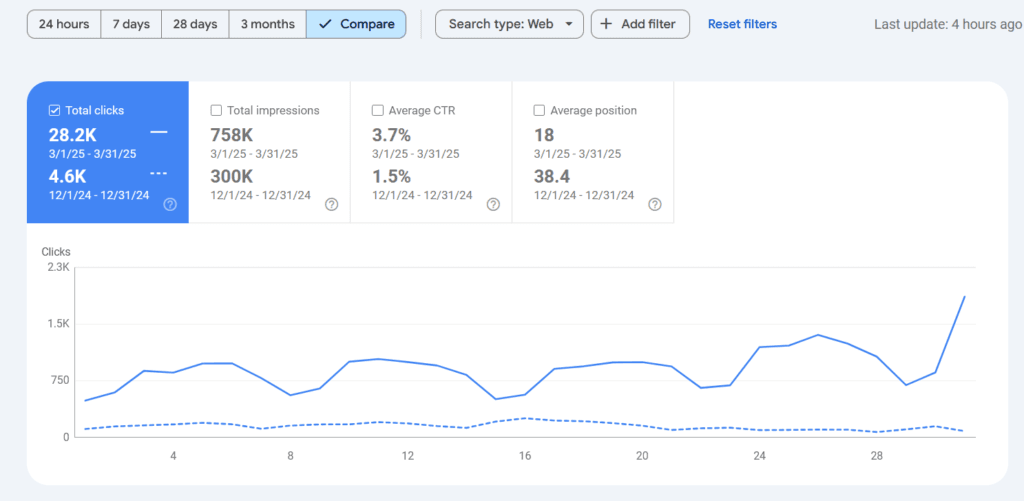
Task: Click the 750 y-axis label
Action: pos(60,381)
